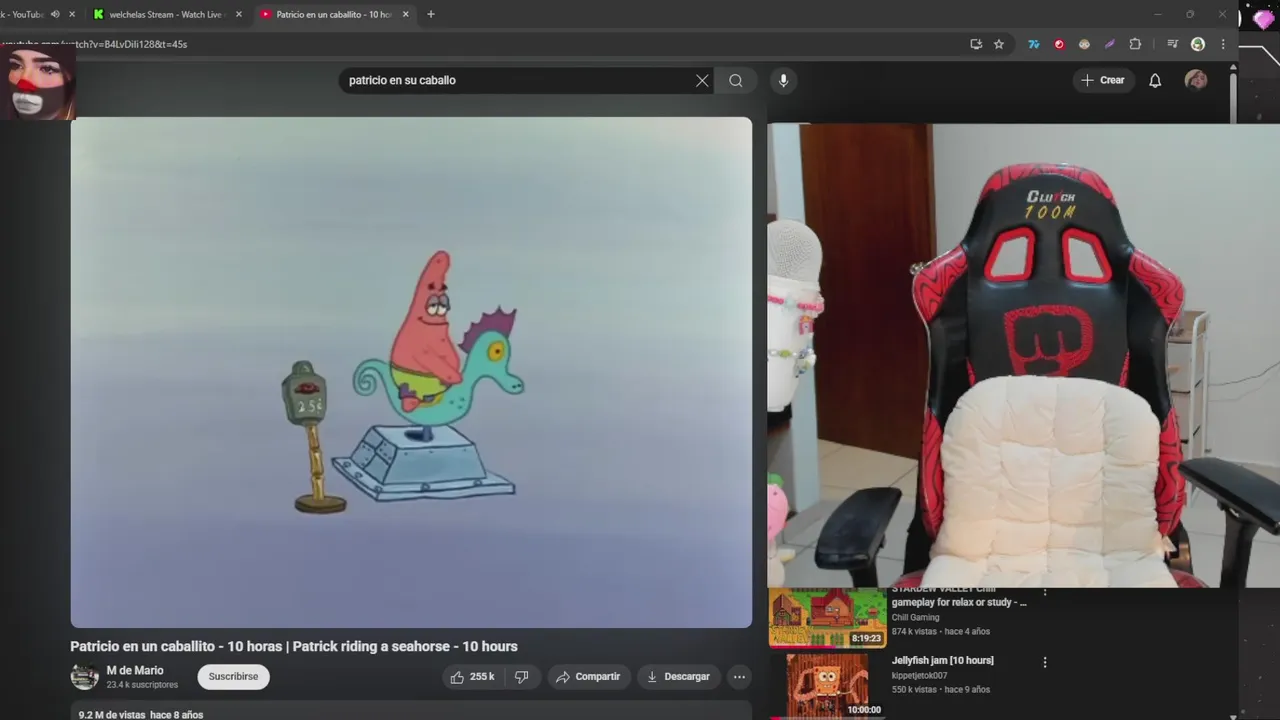Click the Crear button
The height and width of the screenshot is (720, 1280).
click(1103, 80)
